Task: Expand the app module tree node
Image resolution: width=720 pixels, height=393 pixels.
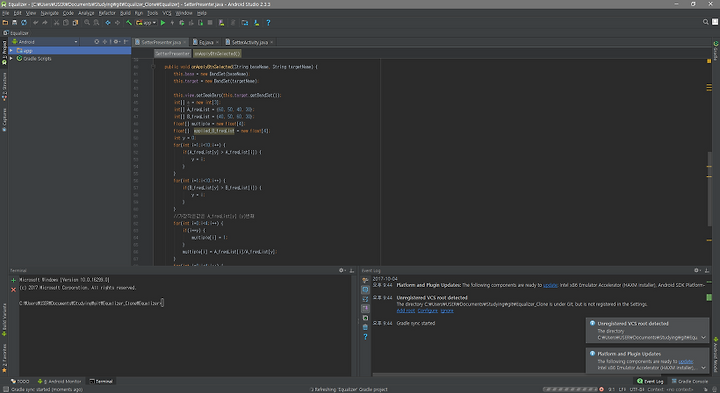Action: (11, 51)
